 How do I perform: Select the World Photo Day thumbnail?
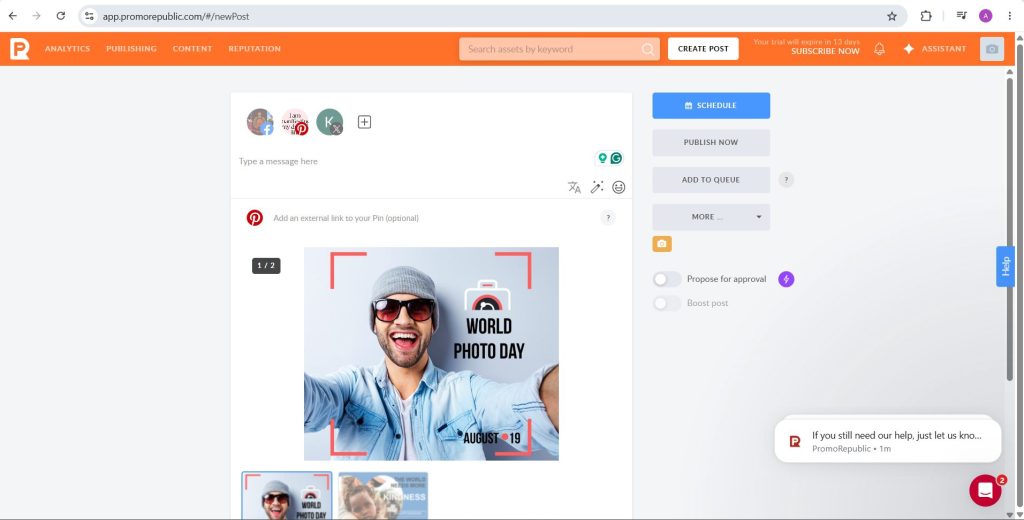click(287, 496)
